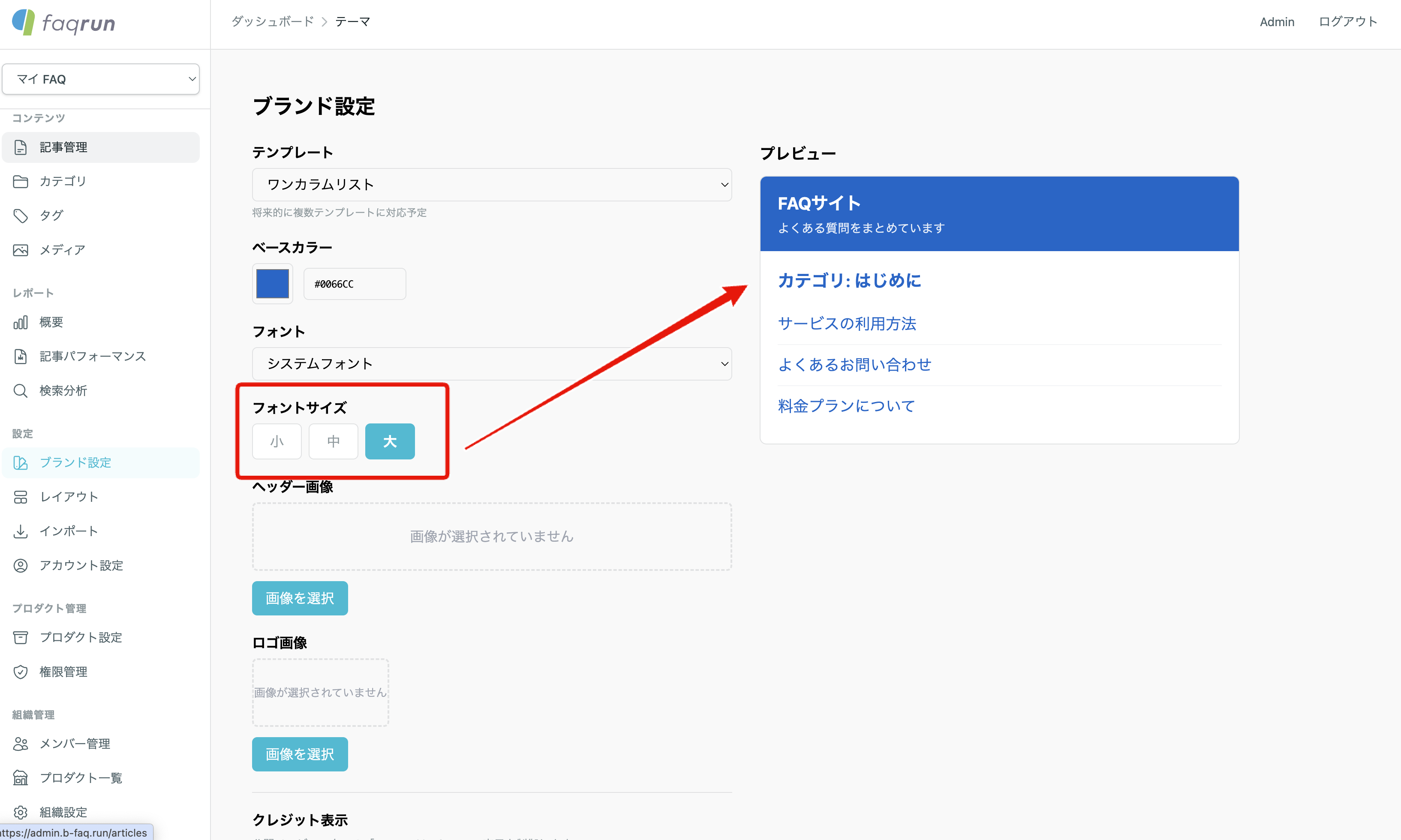Go to メディア menu item
This screenshot has height=840, width=1401.
(x=101, y=250)
